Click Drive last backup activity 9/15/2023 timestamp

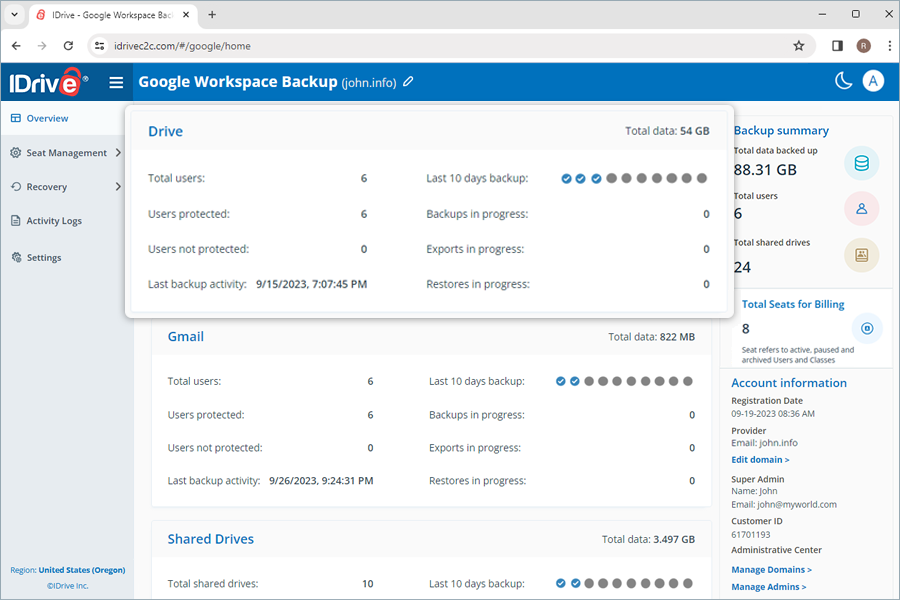pyautogui.click(x=311, y=284)
